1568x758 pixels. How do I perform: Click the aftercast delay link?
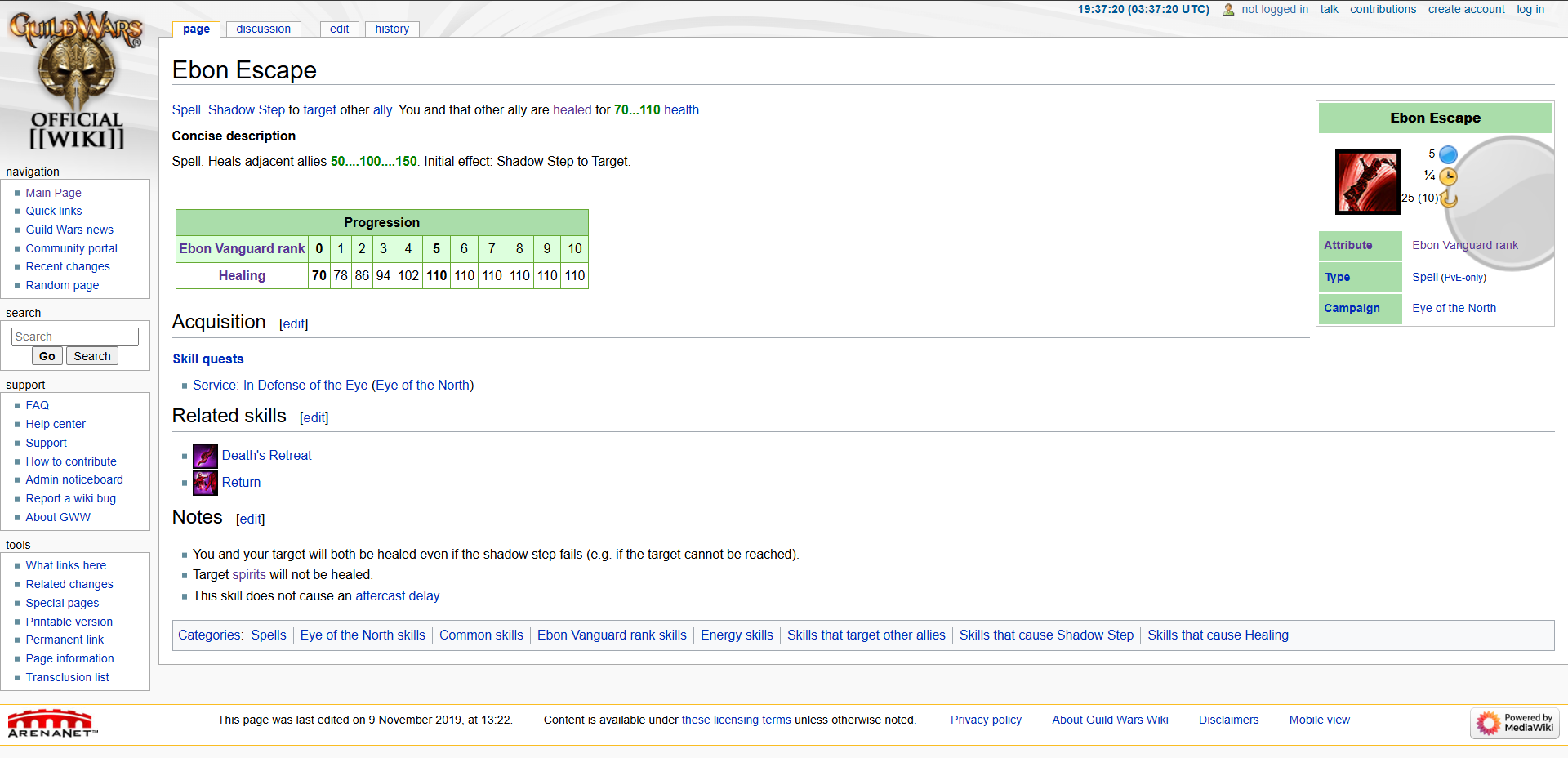click(x=398, y=595)
